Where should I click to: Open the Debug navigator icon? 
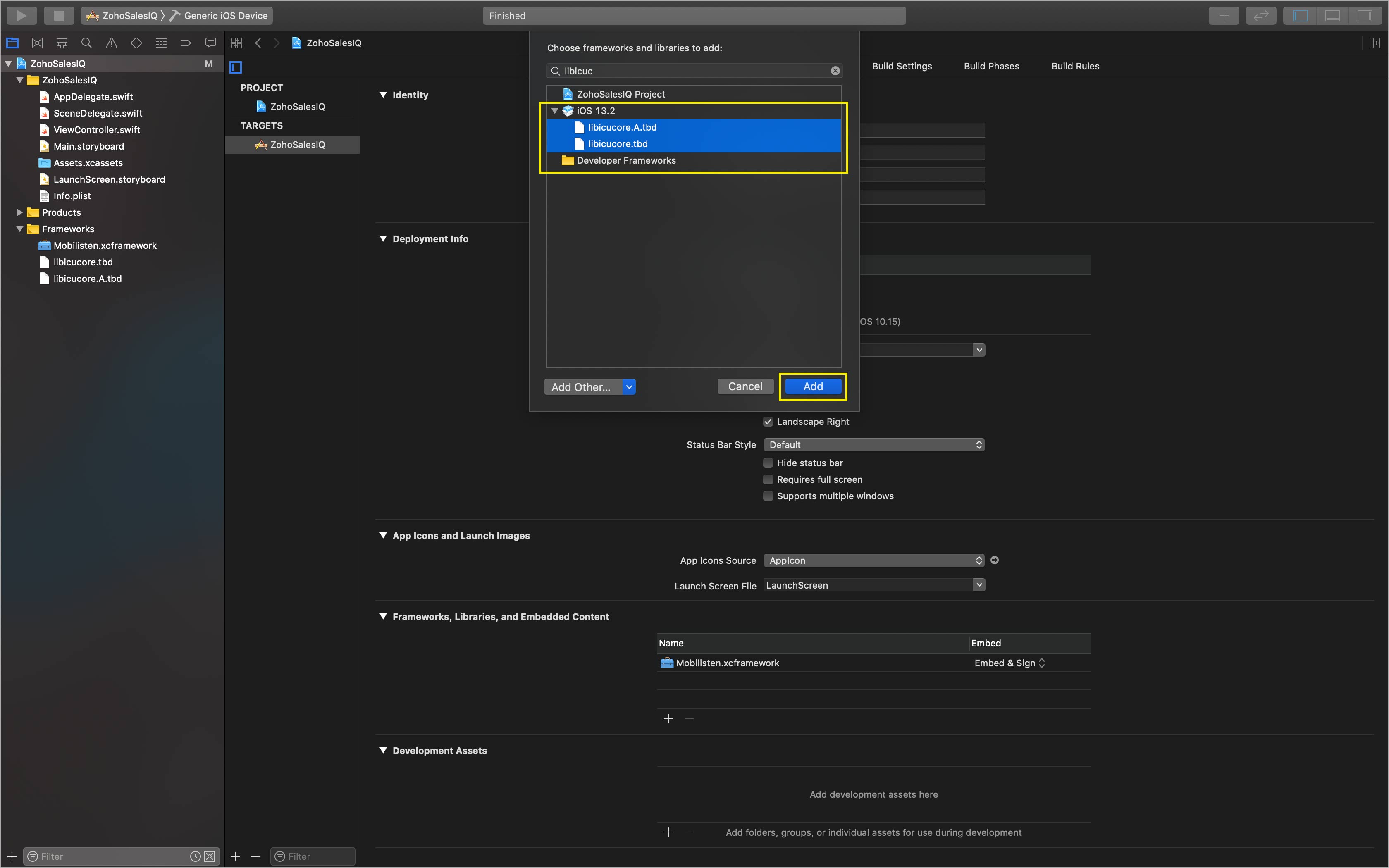click(161, 43)
